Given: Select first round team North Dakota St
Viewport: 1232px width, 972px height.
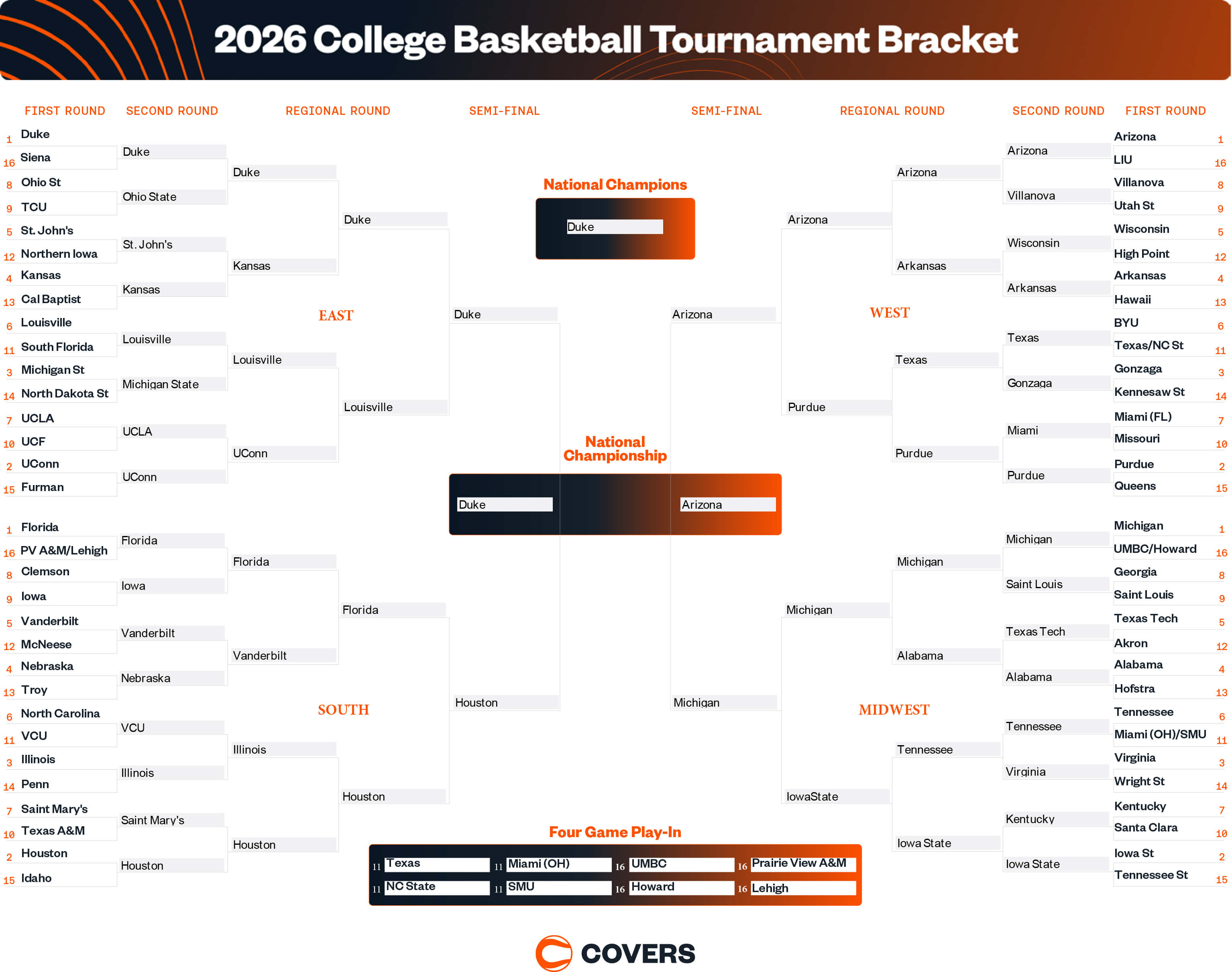Looking at the screenshot, I should pos(64,394).
